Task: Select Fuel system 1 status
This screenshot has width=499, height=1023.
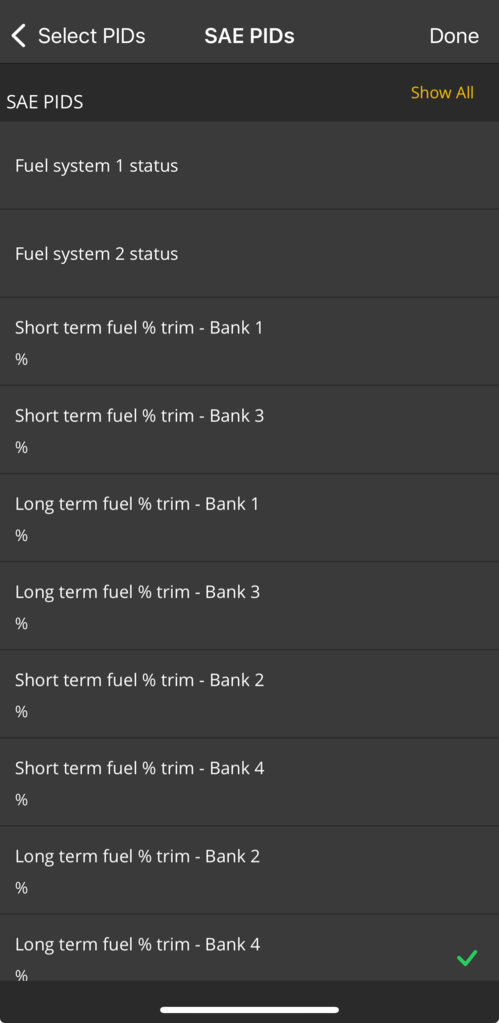Action: point(249,166)
